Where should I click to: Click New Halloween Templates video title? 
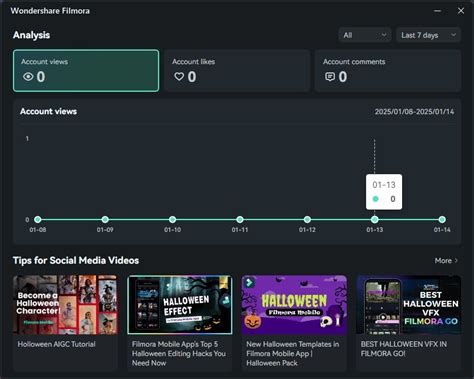tap(293, 354)
